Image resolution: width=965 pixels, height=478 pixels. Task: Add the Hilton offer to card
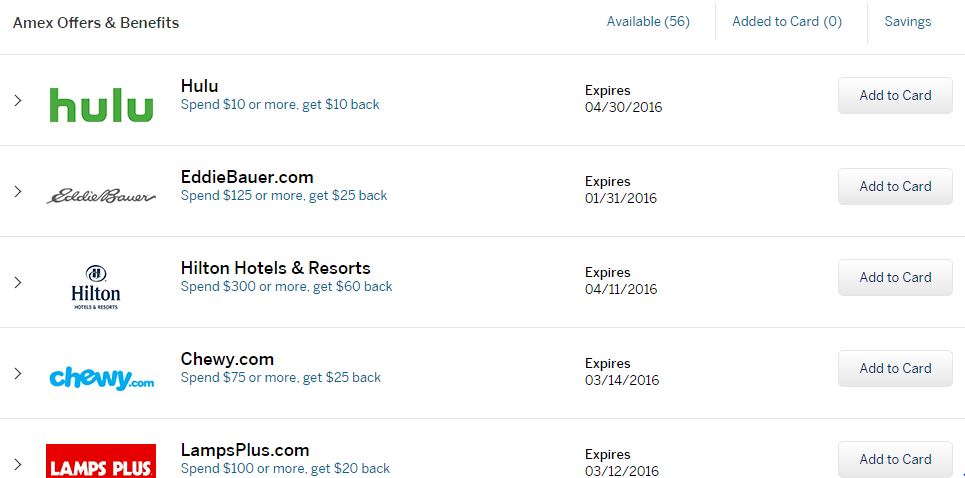[895, 278]
